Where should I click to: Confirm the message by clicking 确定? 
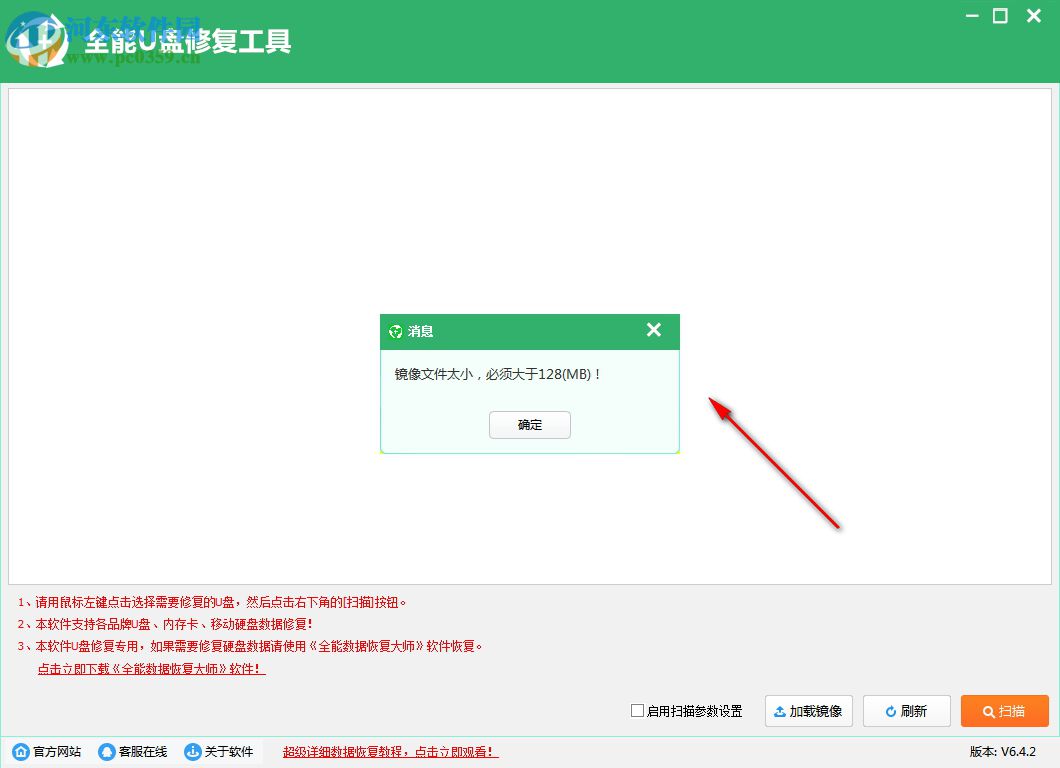529,424
